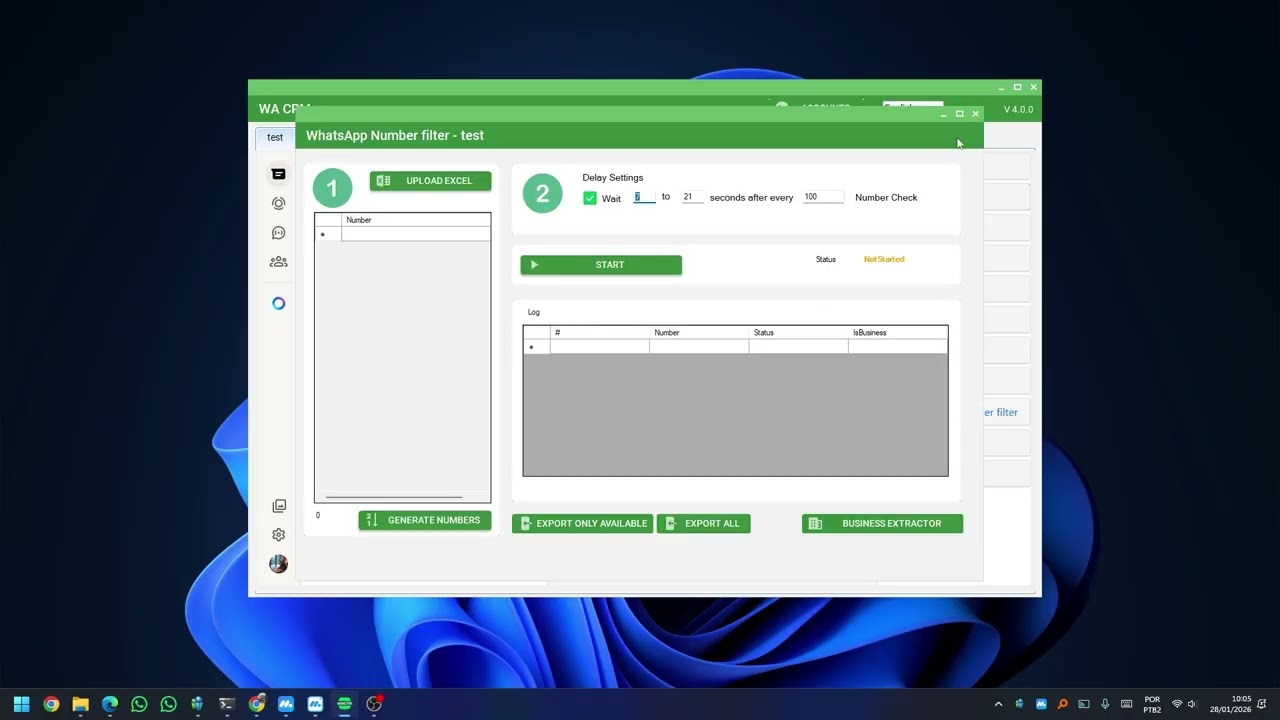This screenshot has width=1280, height=720.
Task: Click the IsBusiness column header in Log table
Action: pyautogui.click(x=897, y=332)
